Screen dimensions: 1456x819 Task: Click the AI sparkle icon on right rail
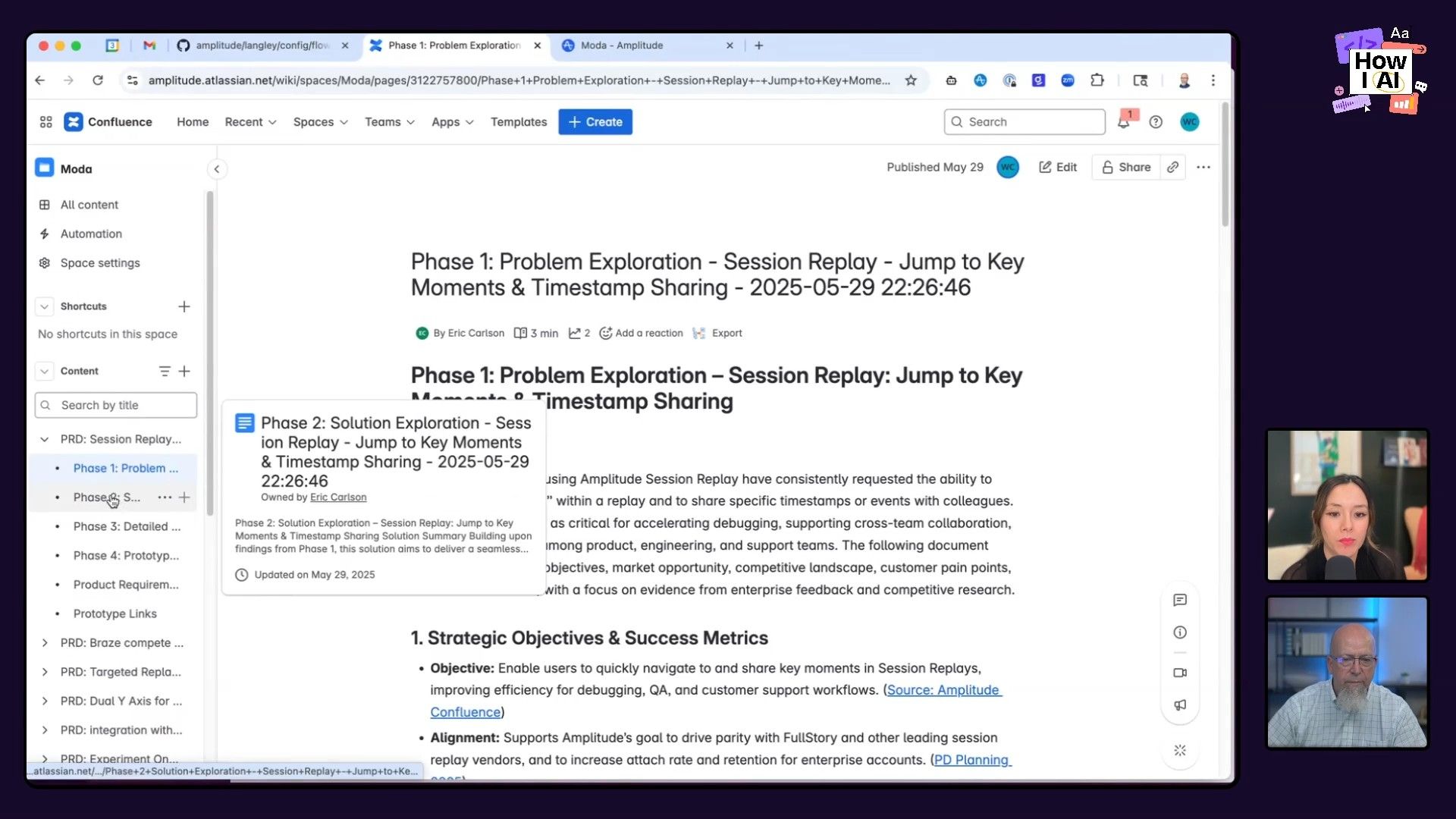click(1180, 750)
